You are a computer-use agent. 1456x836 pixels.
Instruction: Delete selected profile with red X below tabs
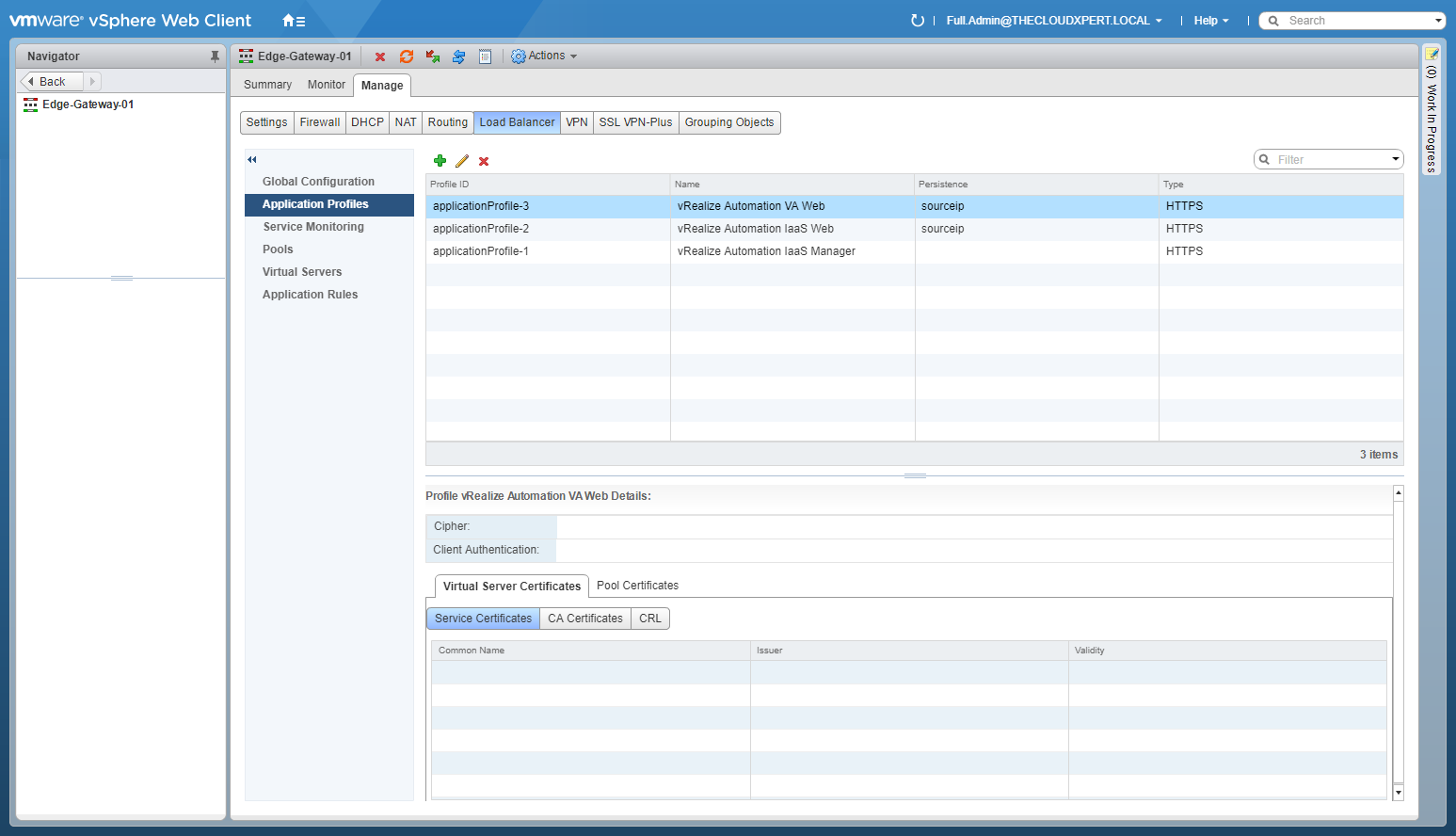coord(484,161)
